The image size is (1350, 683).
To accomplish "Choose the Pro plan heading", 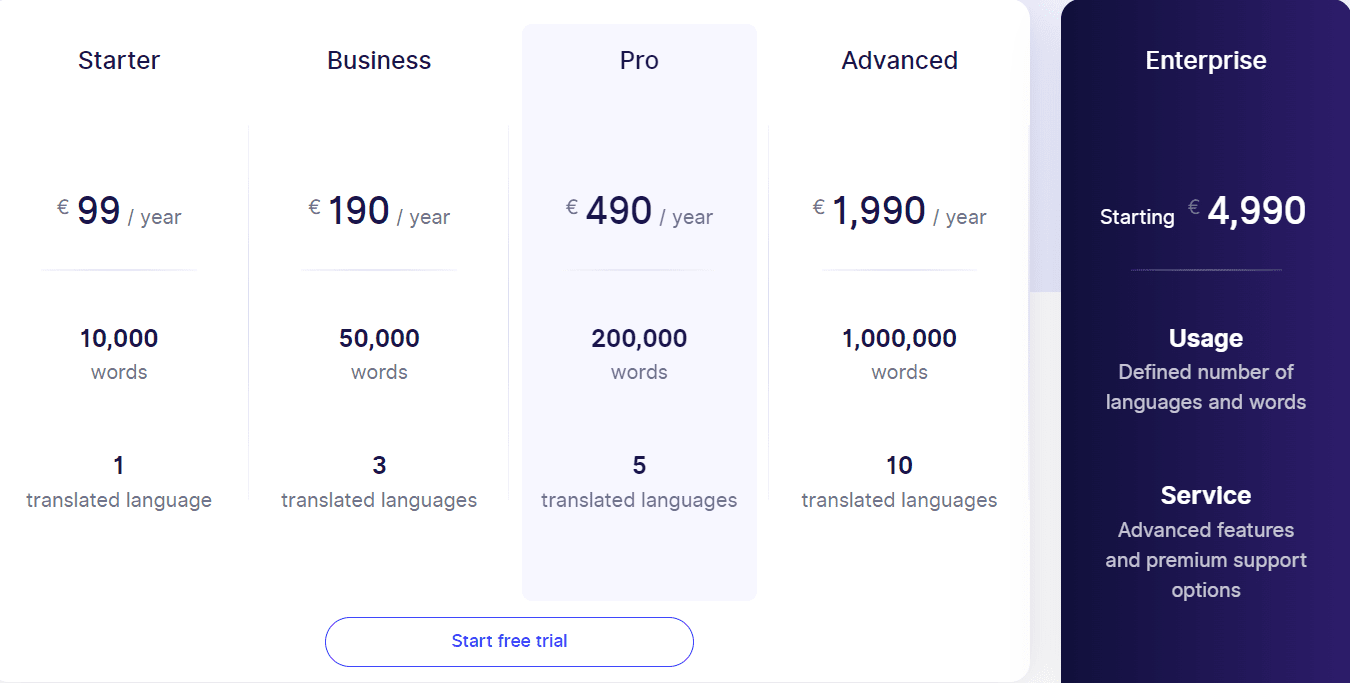I will point(639,60).
